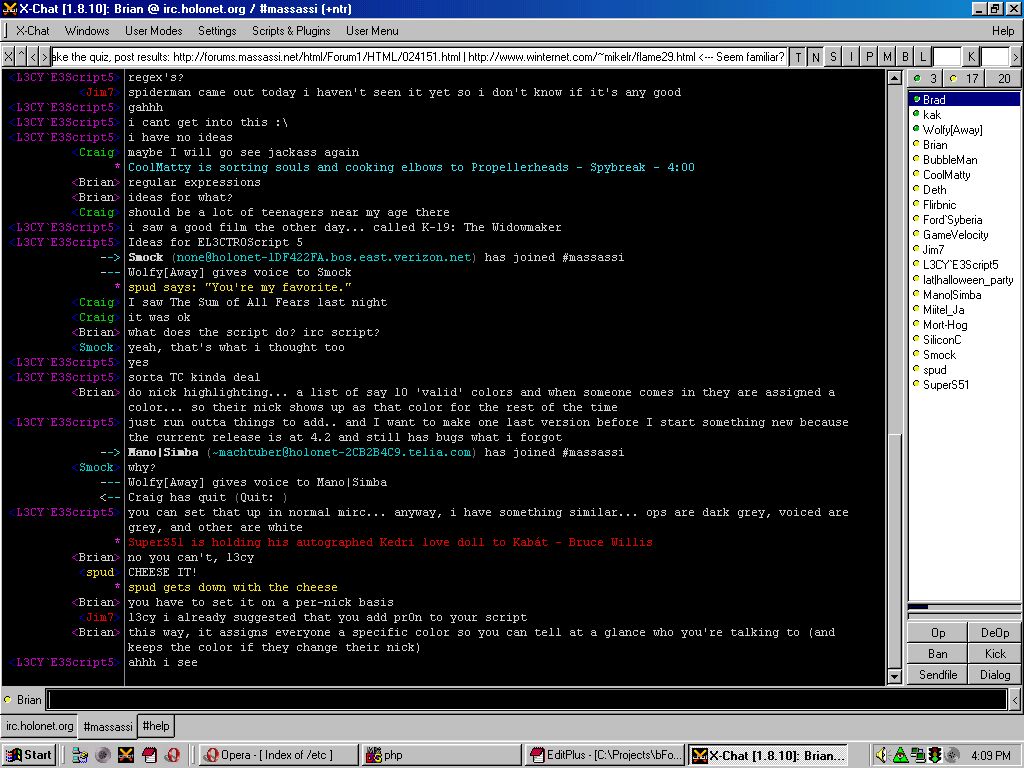Click the Op button
1024x768 pixels.
938,632
